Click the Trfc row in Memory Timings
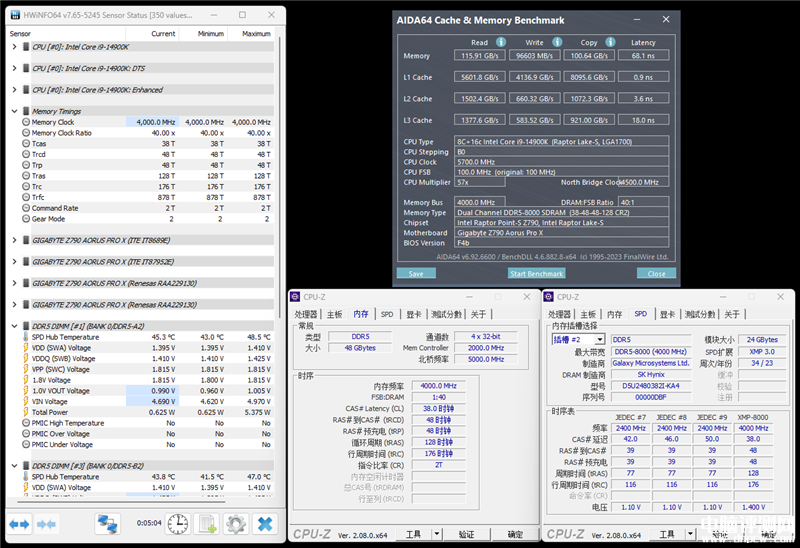Viewport: 800px width, 548px height. point(147,197)
